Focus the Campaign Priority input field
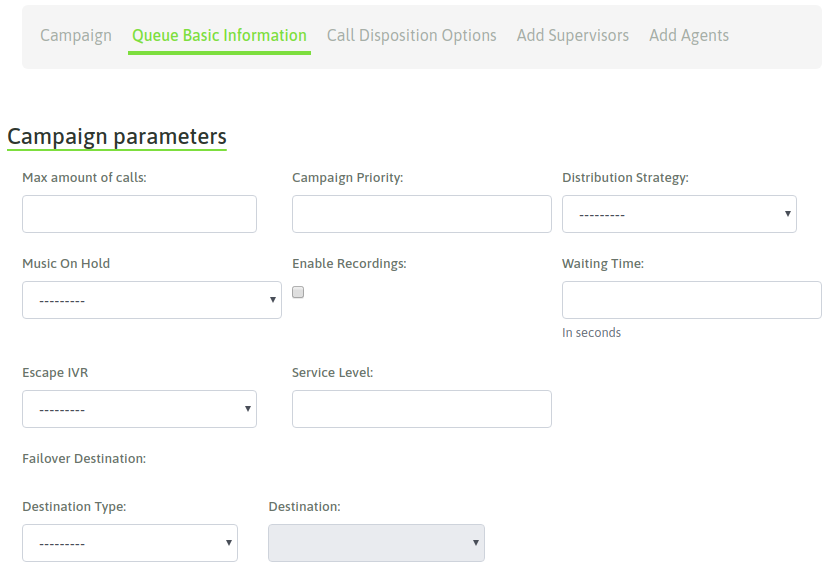Image resolution: width=830 pixels, height=574 pixels. pos(421,214)
